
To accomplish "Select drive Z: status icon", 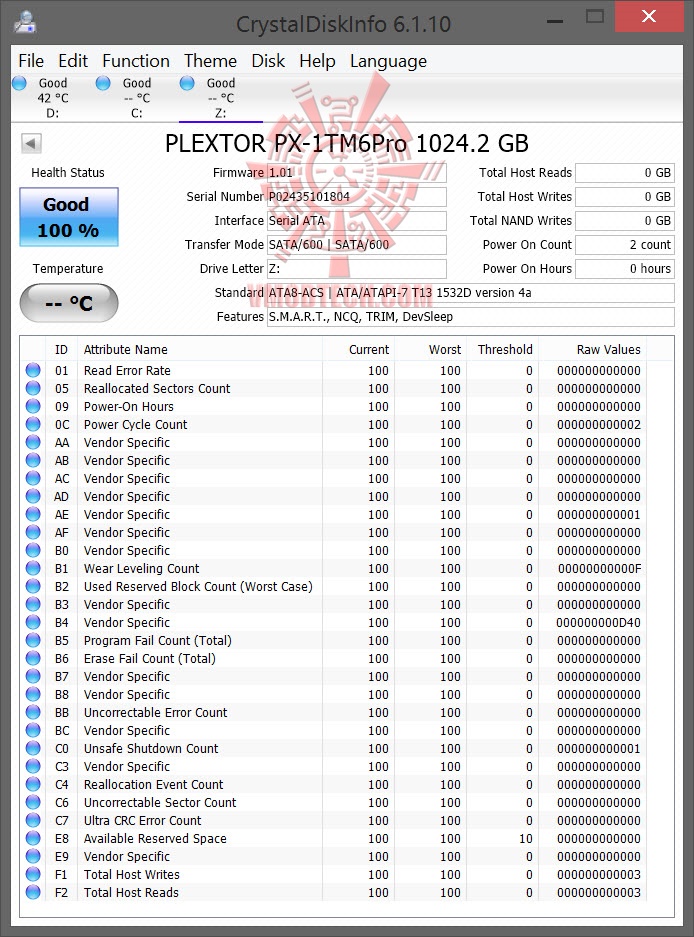I will click(x=187, y=83).
